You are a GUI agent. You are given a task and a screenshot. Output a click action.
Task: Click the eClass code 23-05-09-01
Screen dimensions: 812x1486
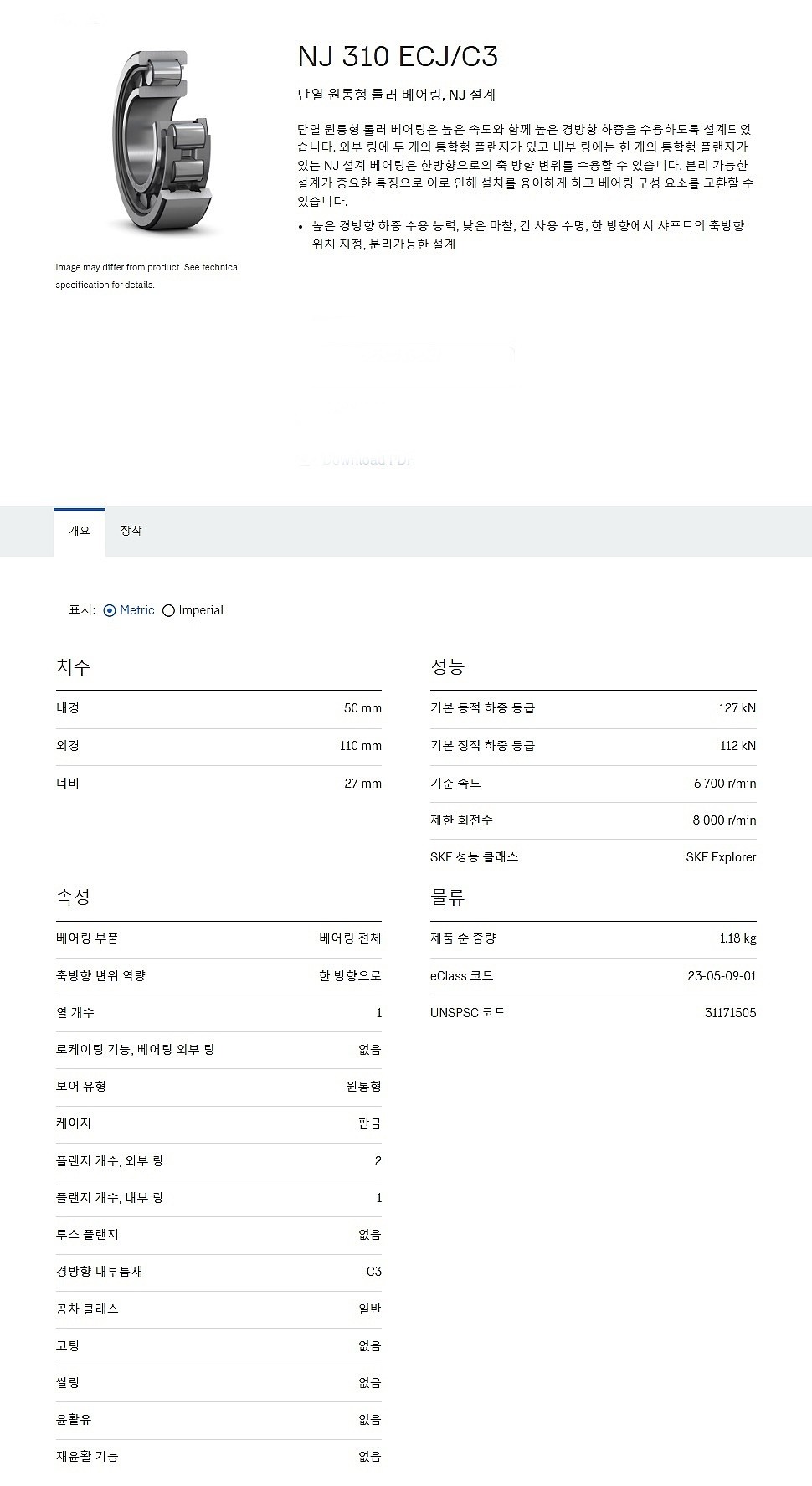coord(722,976)
